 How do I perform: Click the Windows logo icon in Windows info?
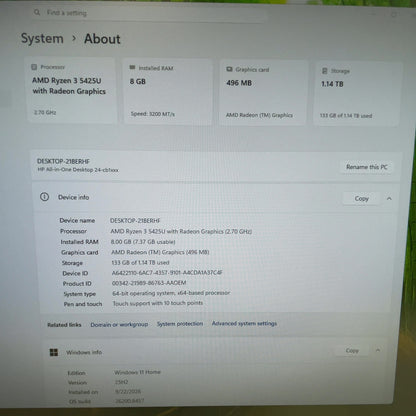tap(54, 352)
